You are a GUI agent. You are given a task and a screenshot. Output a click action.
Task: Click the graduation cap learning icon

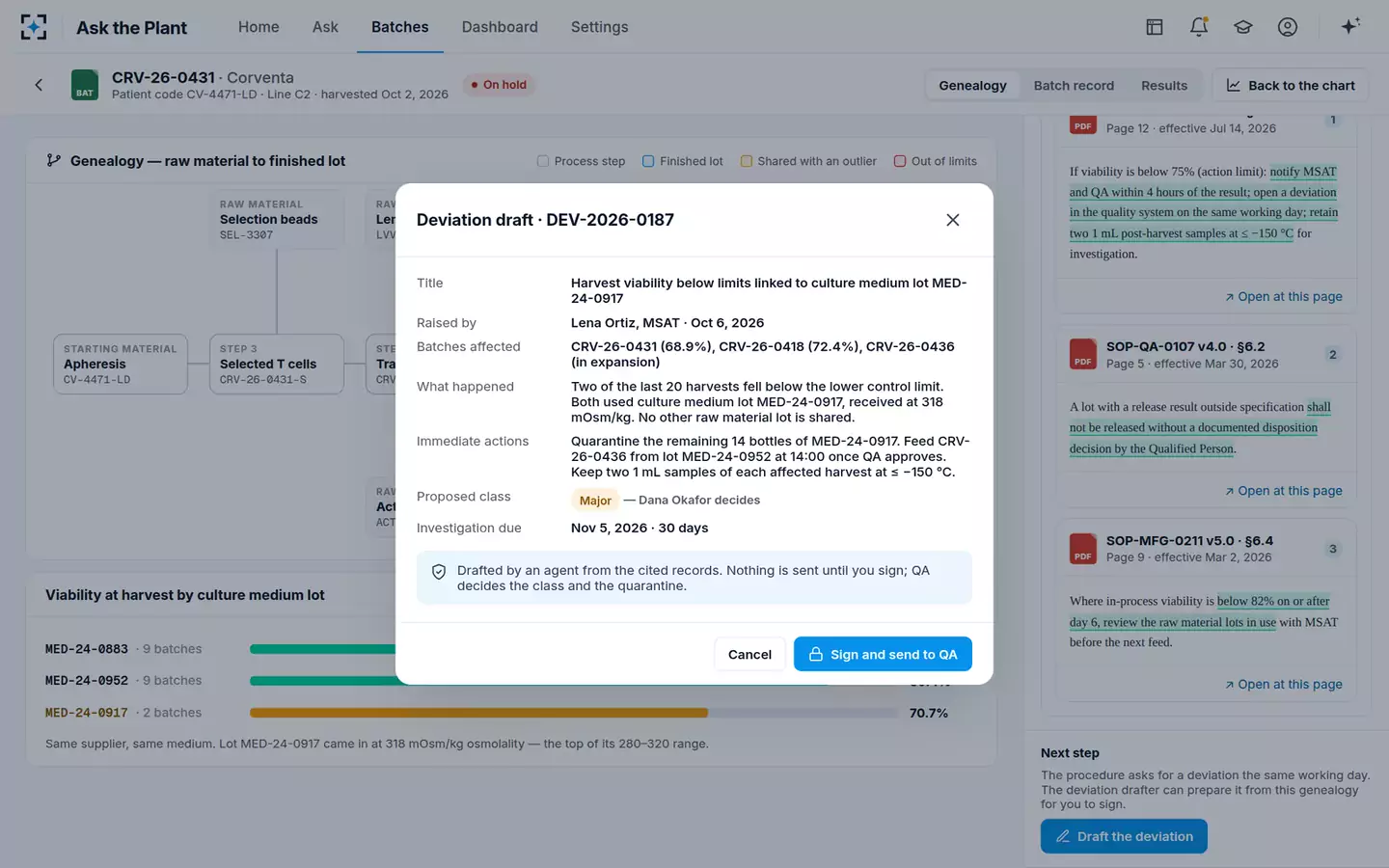point(1243,27)
